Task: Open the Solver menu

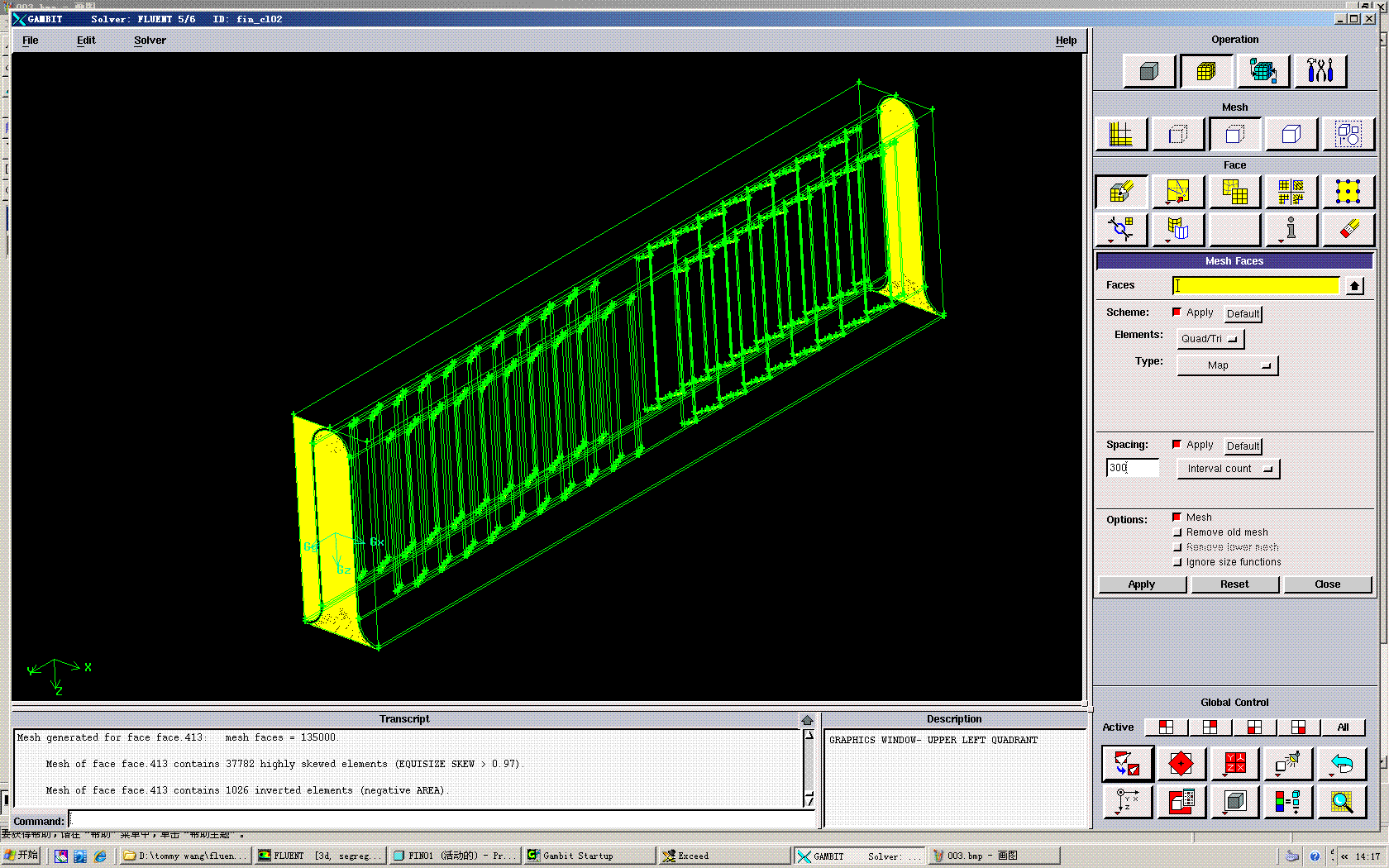Action: [150, 41]
